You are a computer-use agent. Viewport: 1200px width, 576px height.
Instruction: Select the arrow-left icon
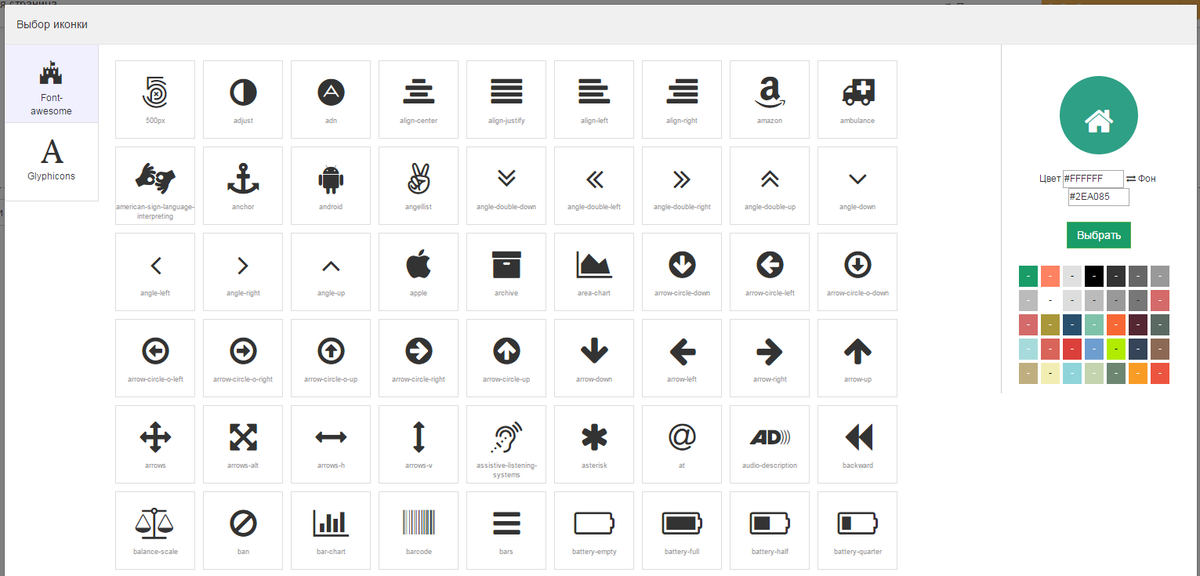point(682,358)
